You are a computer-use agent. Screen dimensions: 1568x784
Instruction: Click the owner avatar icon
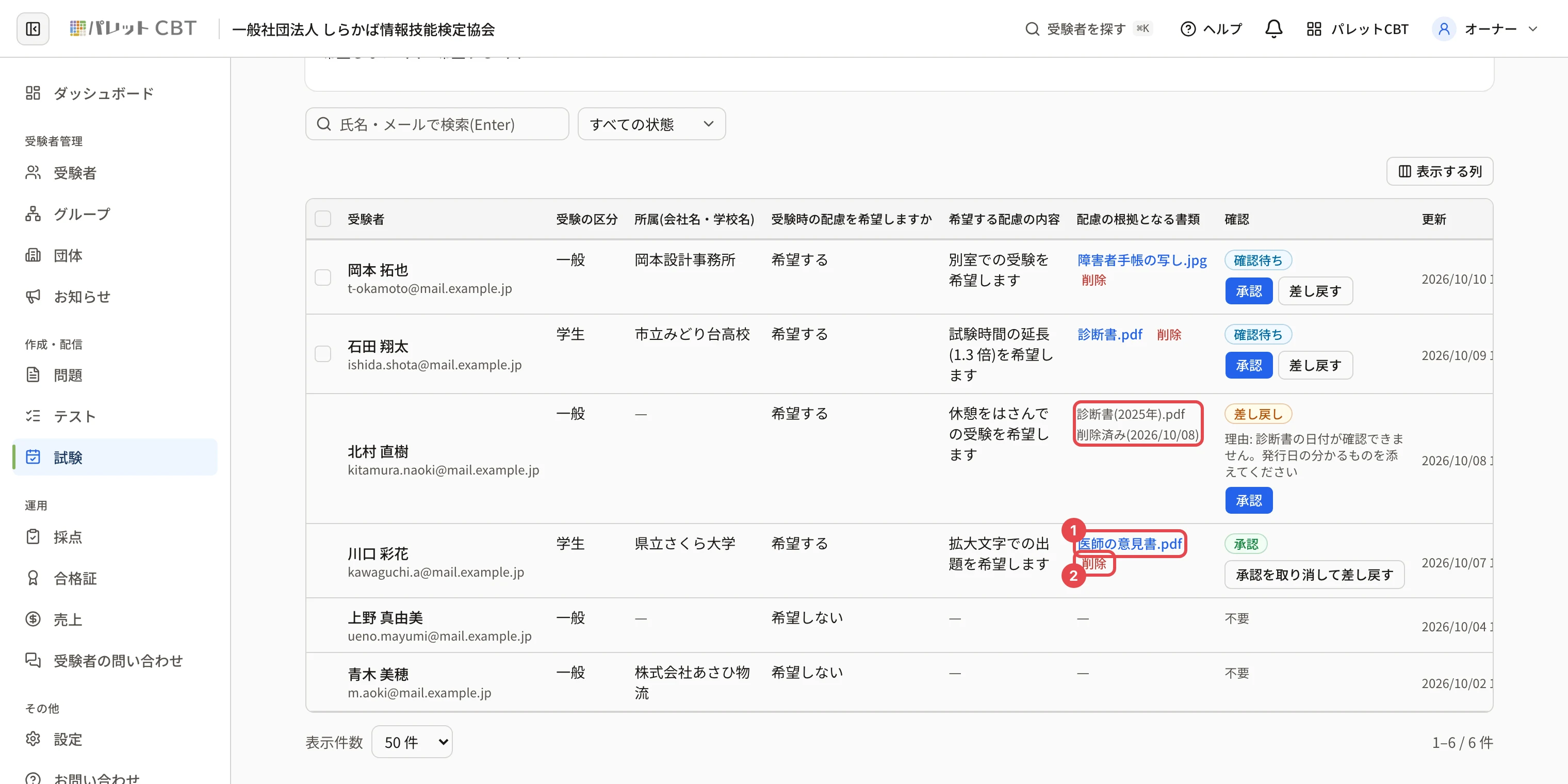pyautogui.click(x=1443, y=28)
